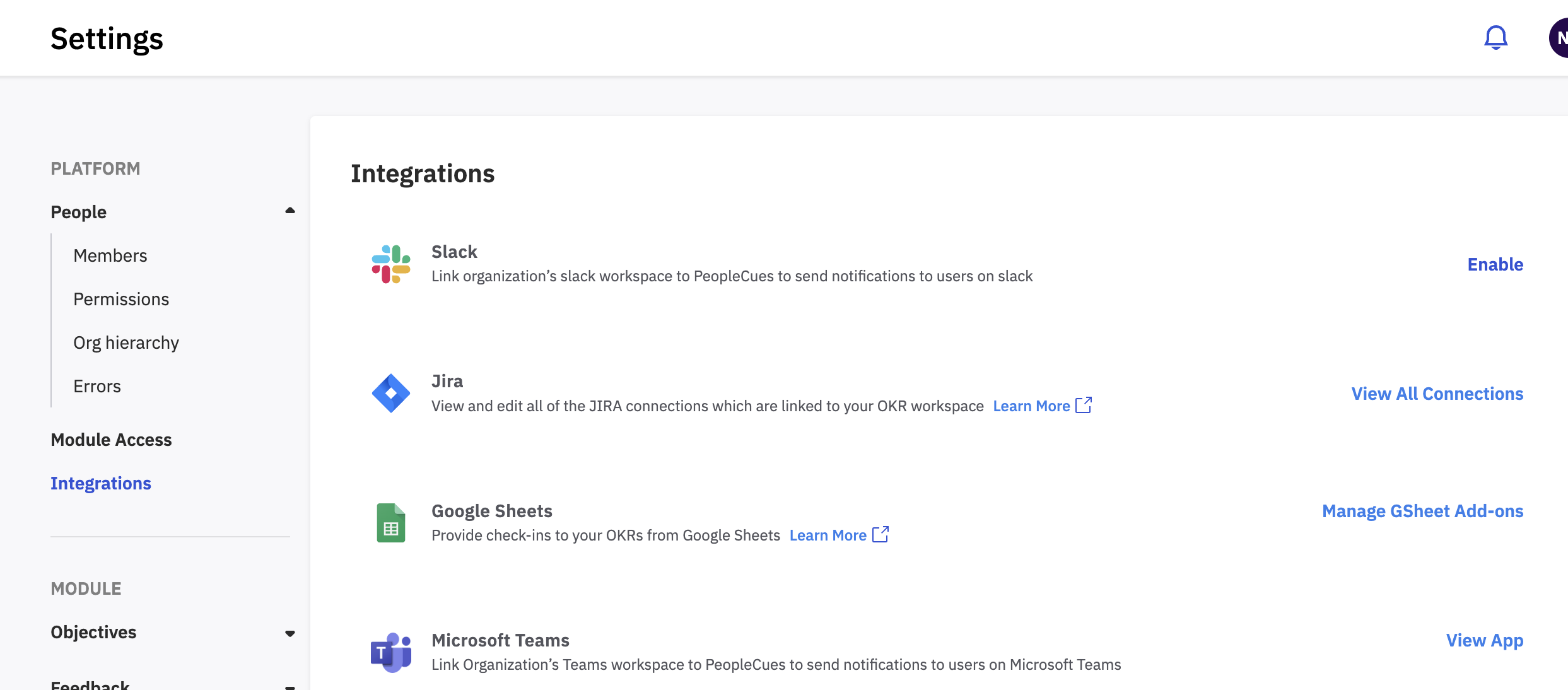
Task: View All Connections for Jira
Action: click(x=1437, y=394)
